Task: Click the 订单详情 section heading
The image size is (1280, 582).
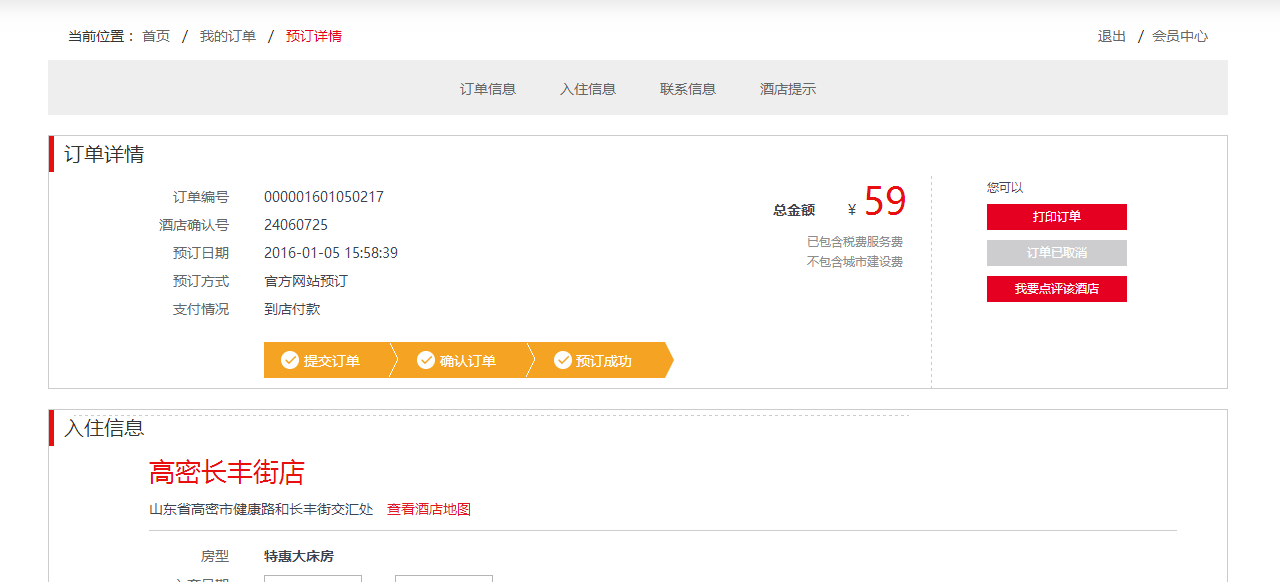Action: pos(104,154)
